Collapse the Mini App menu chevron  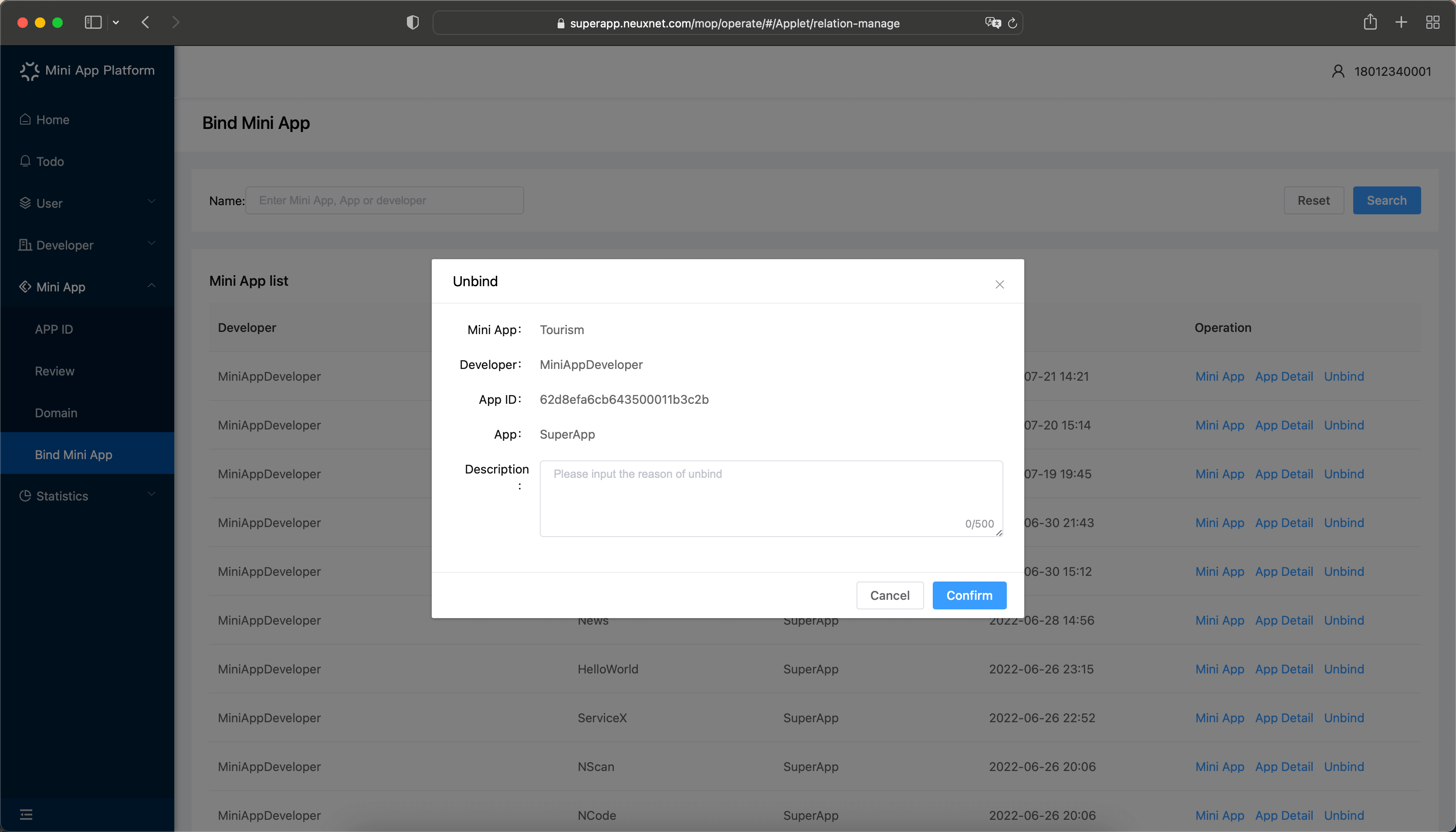(x=152, y=285)
